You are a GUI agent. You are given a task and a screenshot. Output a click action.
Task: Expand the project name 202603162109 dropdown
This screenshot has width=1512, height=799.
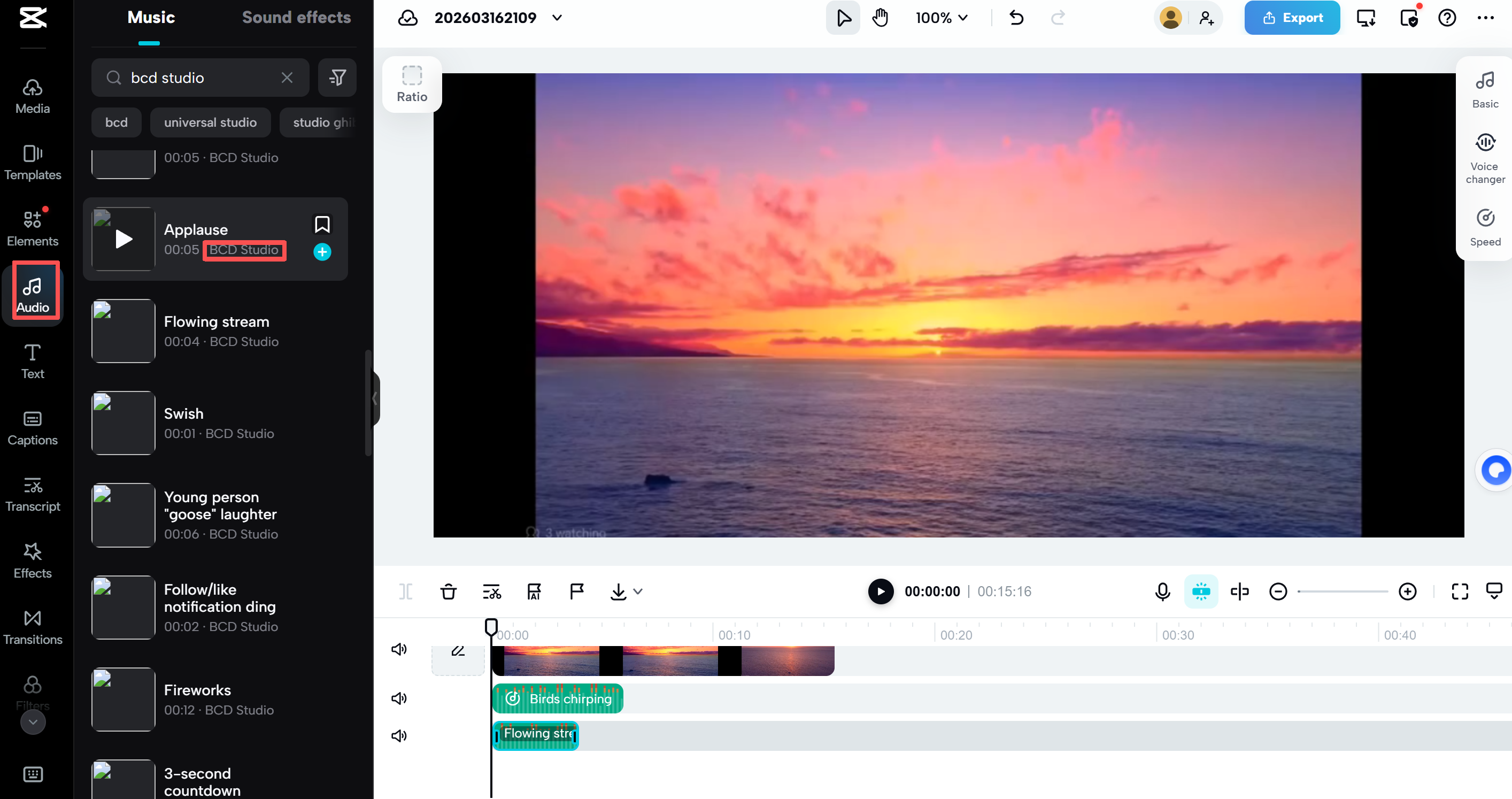(557, 18)
